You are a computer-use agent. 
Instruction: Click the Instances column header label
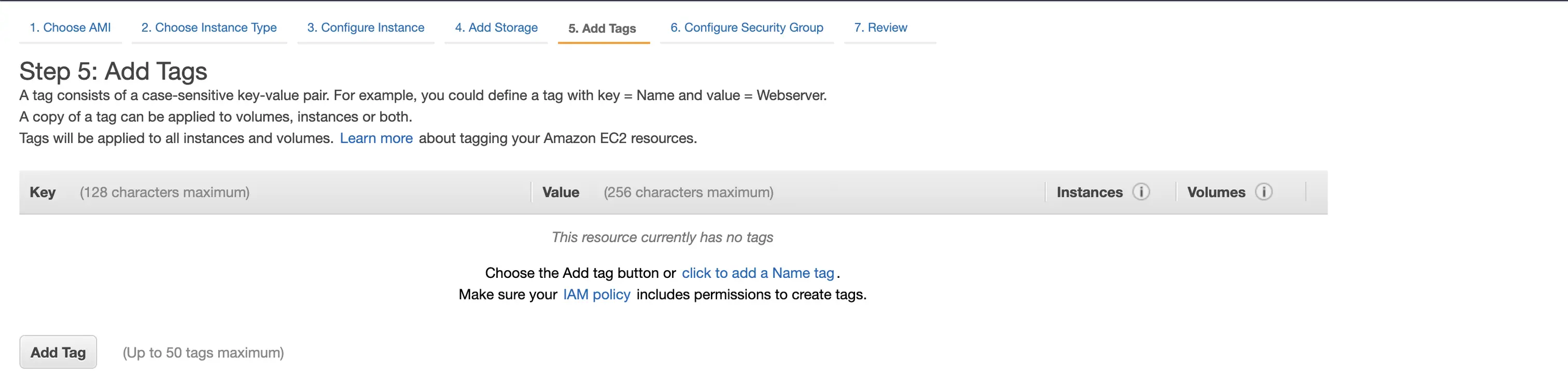1089,192
